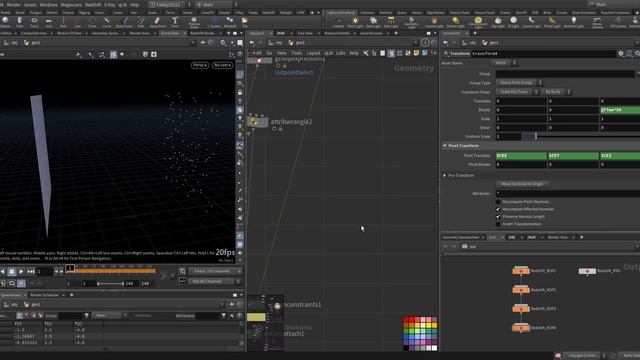Toggle real time playback button

tap(21, 283)
